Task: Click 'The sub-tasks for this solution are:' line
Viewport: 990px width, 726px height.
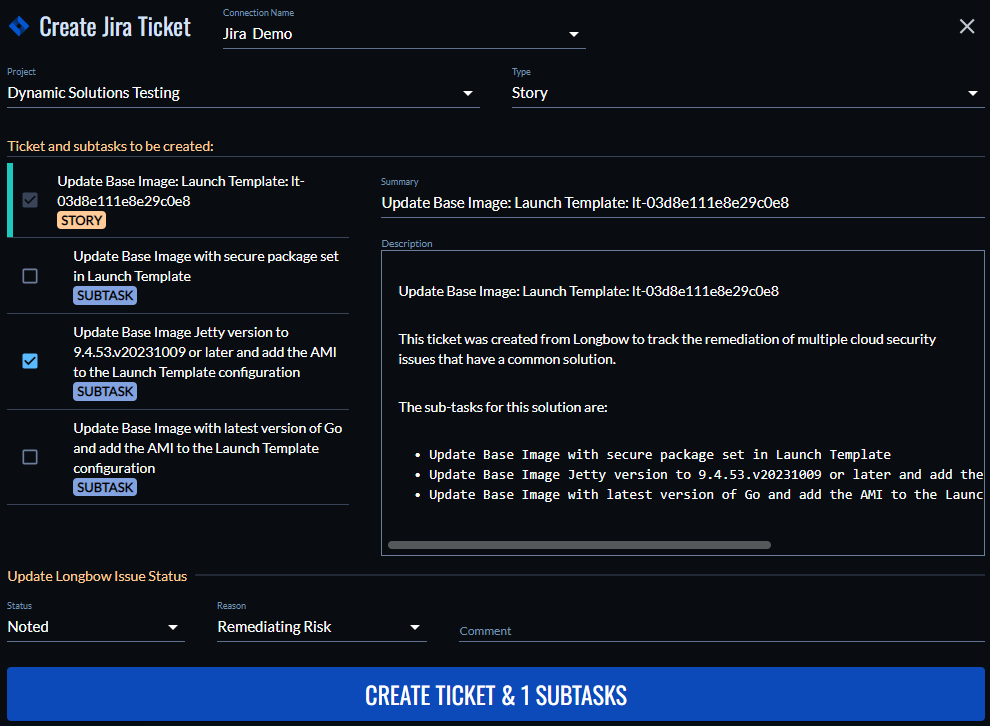Action: 503,407
